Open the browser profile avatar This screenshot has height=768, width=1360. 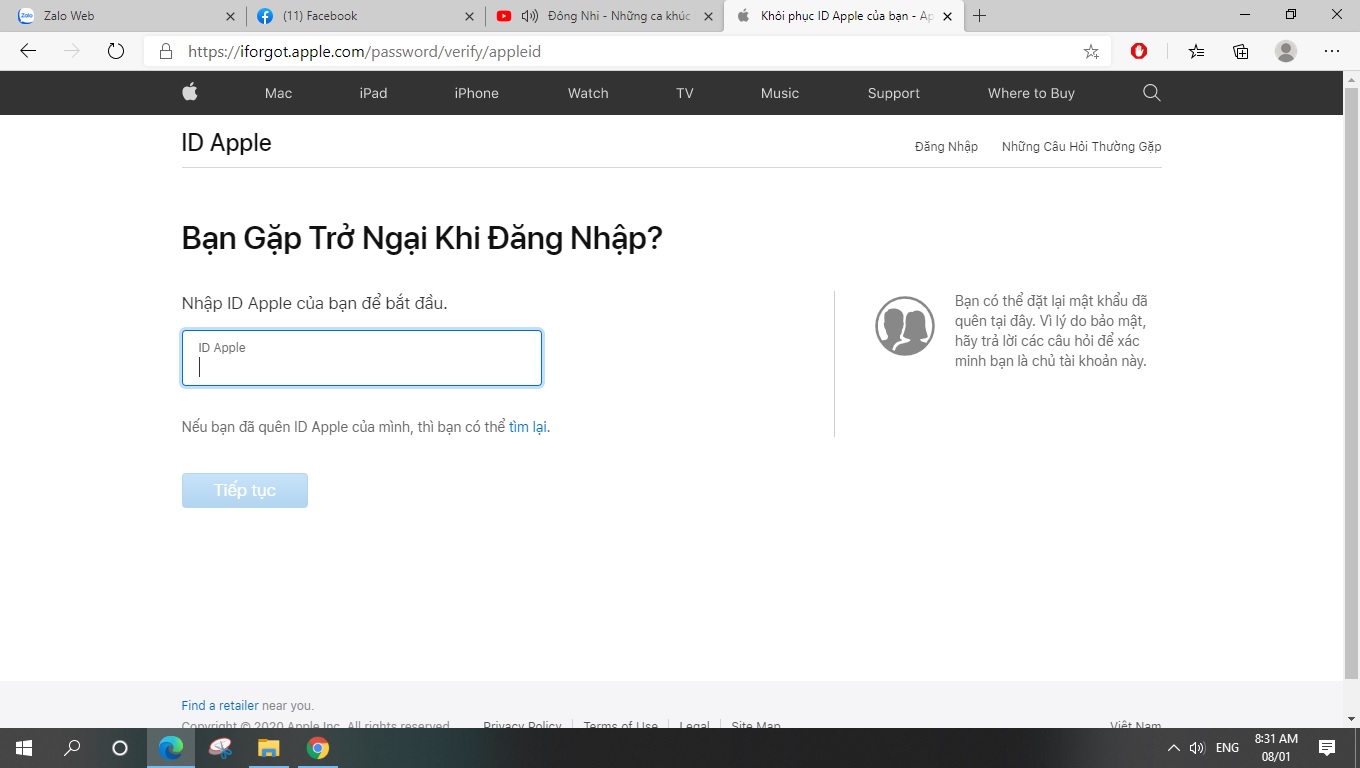click(1286, 51)
